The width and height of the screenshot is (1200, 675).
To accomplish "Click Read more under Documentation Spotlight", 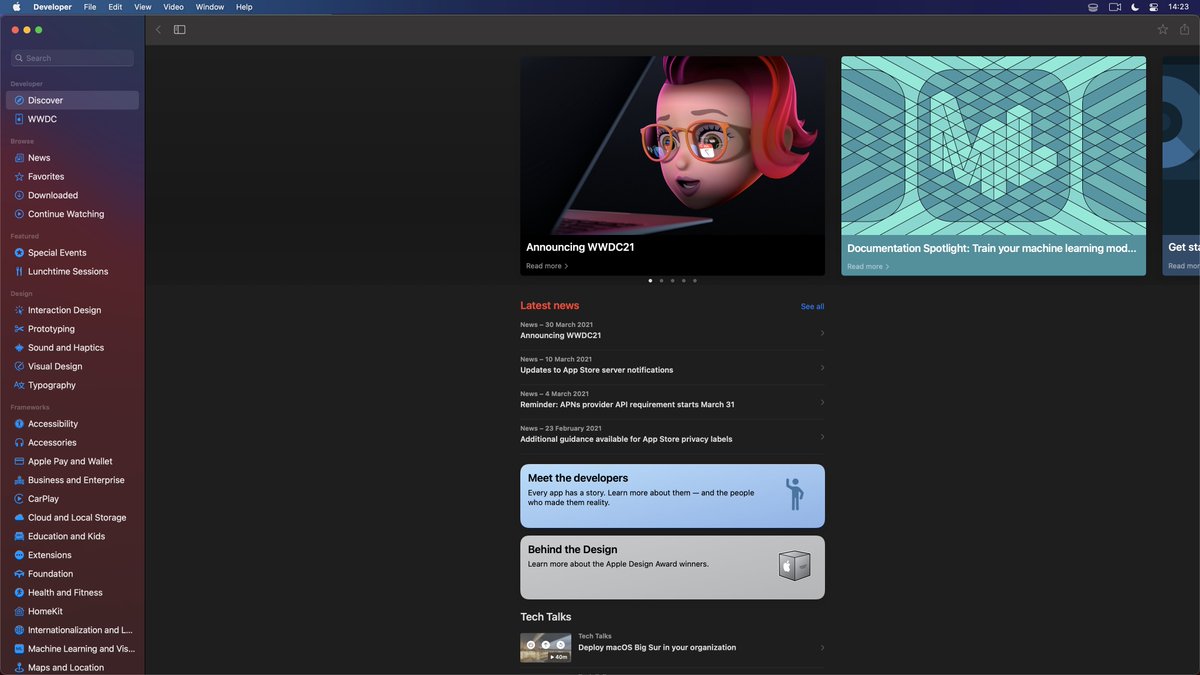I will pyautogui.click(x=868, y=267).
